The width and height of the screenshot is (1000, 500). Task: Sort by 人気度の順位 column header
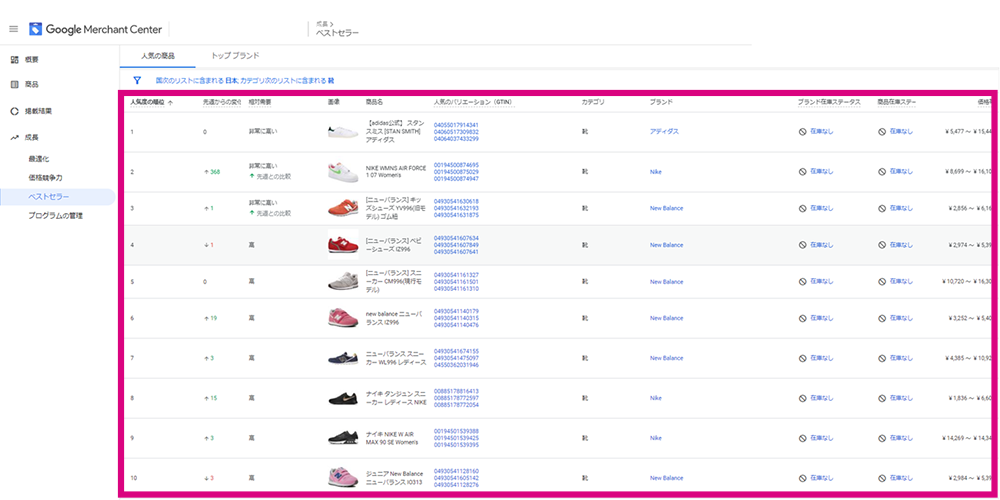(147, 102)
